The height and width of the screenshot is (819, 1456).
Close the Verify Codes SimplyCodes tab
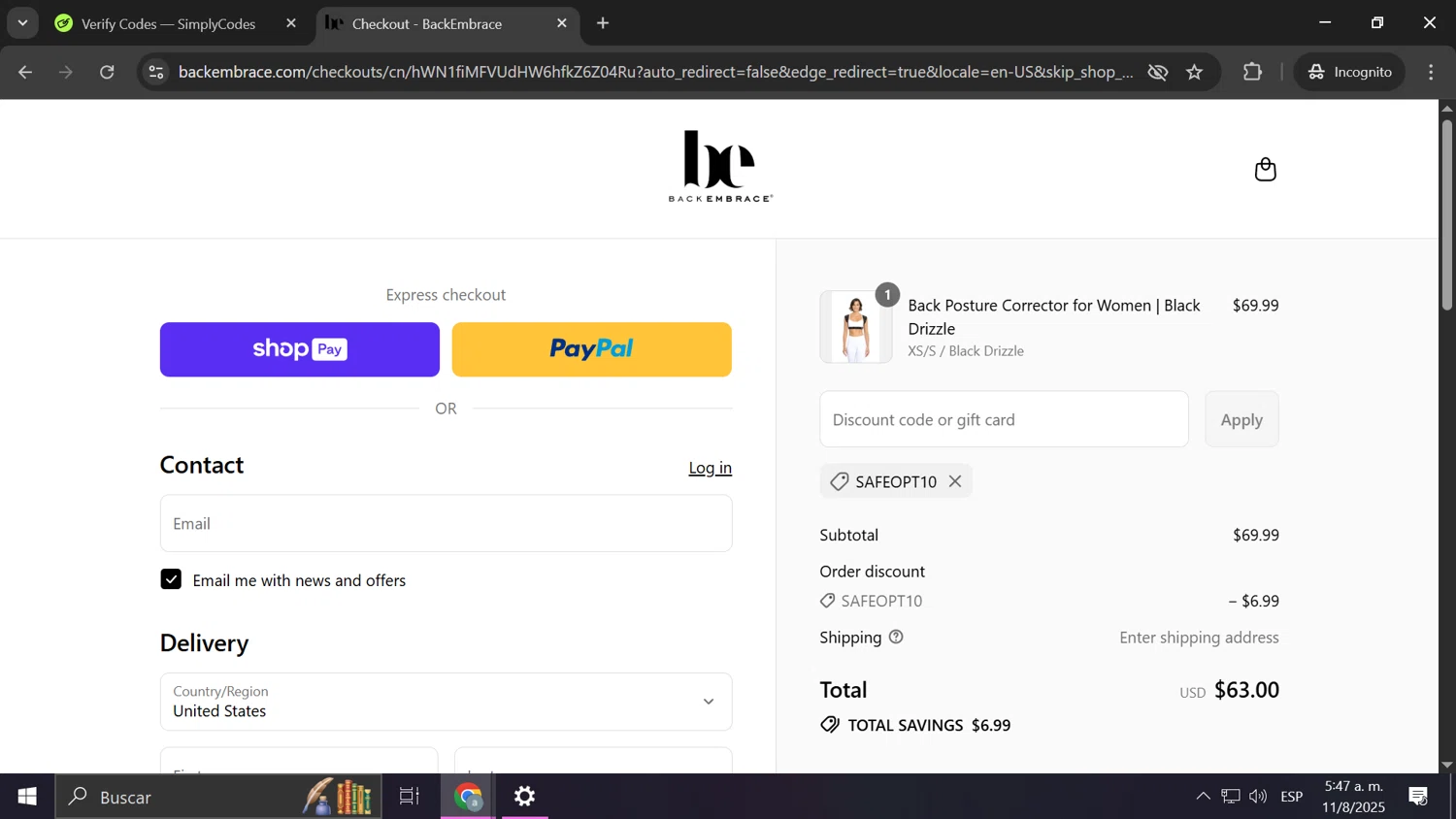tap(291, 23)
